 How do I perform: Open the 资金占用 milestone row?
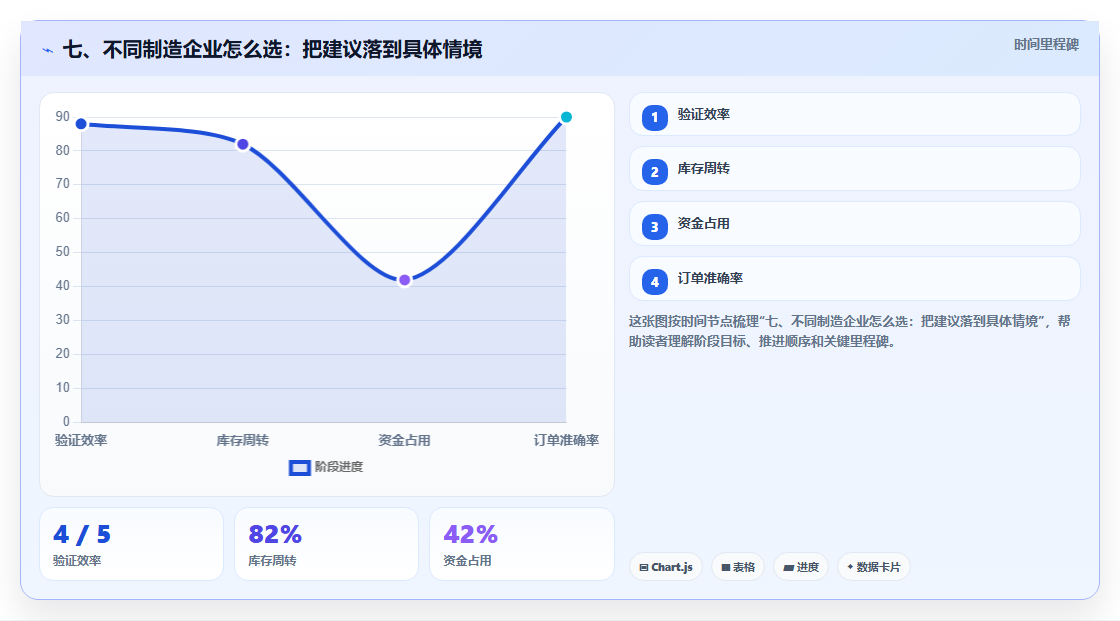click(x=854, y=224)
